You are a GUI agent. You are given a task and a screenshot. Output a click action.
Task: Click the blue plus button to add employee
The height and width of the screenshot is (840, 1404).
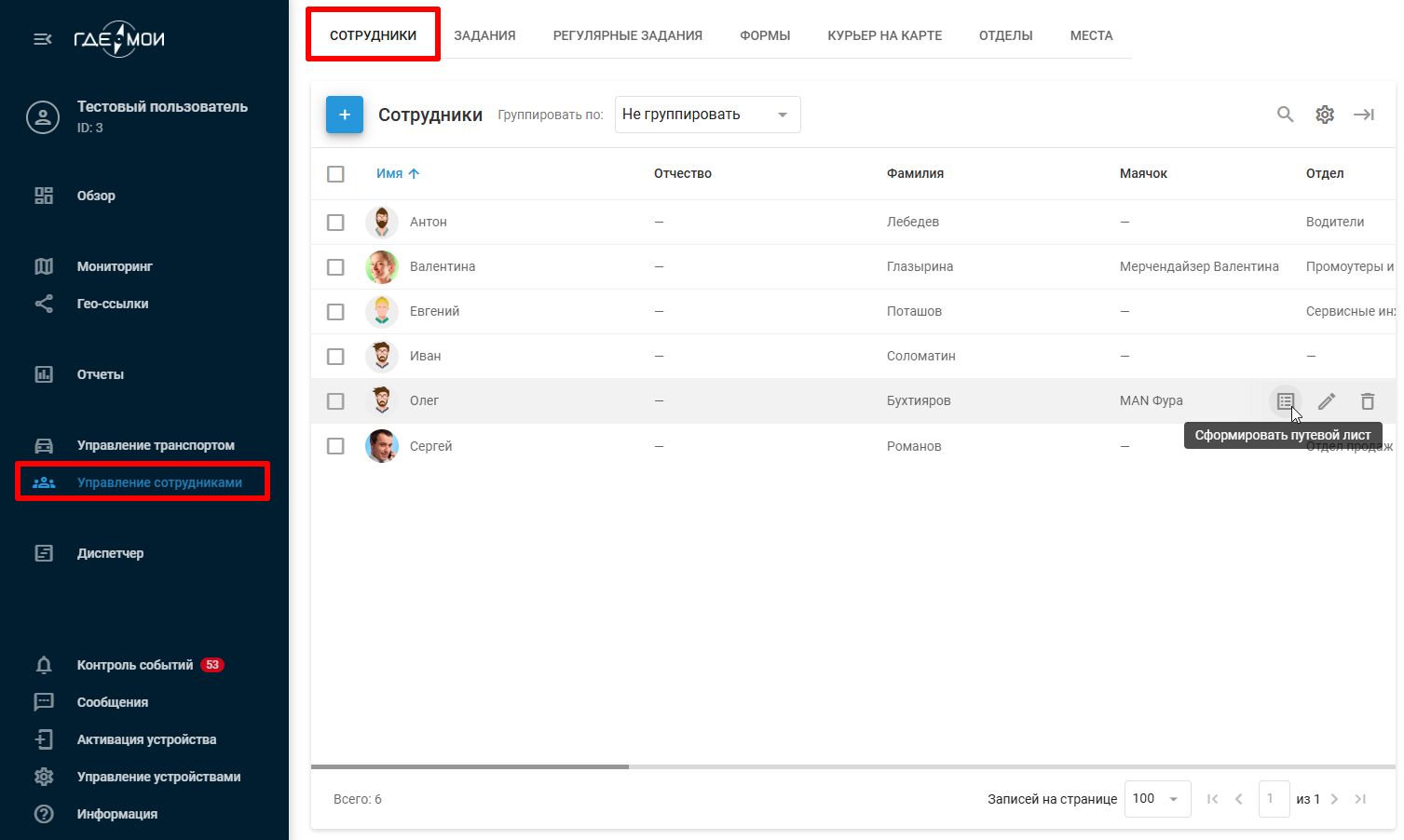point(345,115)
